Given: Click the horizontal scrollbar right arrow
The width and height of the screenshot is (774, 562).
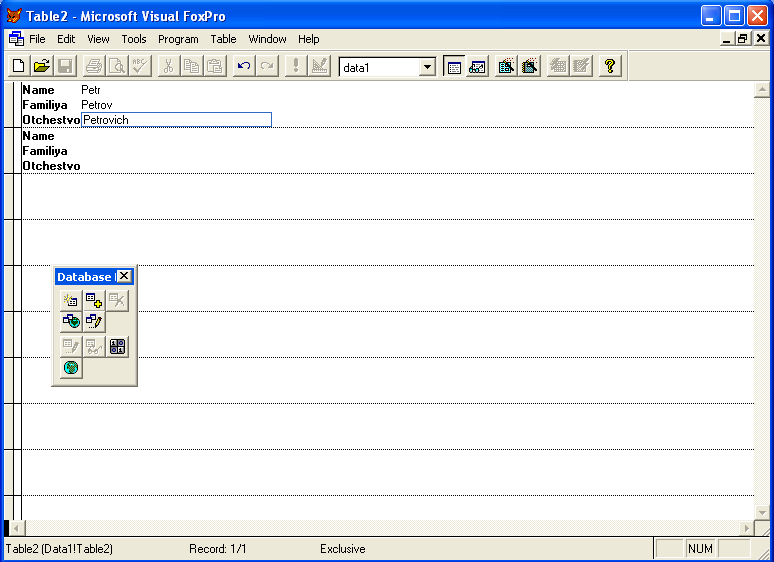Looking at the screenshot, I should pyautogui.click(x=747, y=528).
